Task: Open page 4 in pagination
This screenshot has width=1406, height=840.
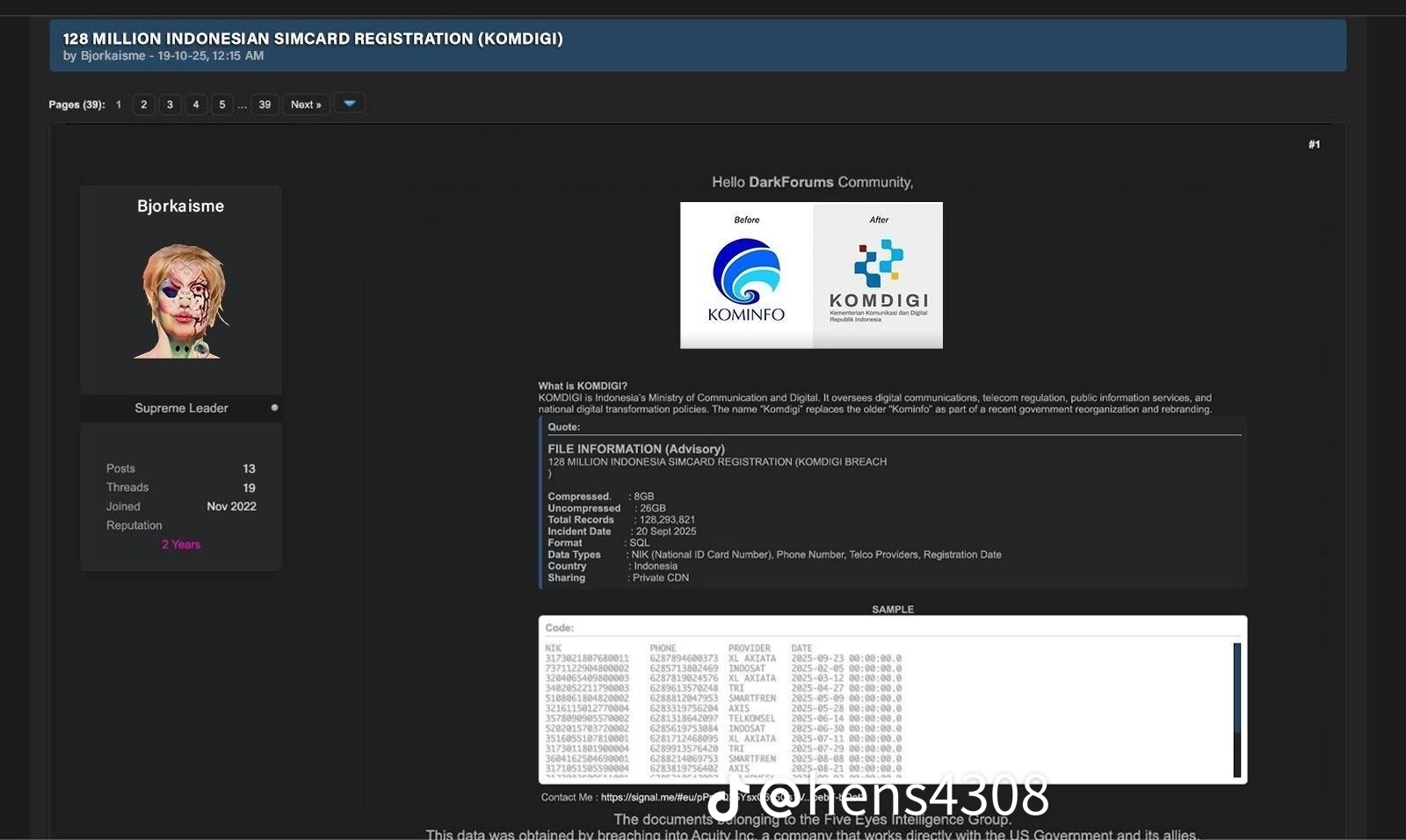Action: [196, 105]
